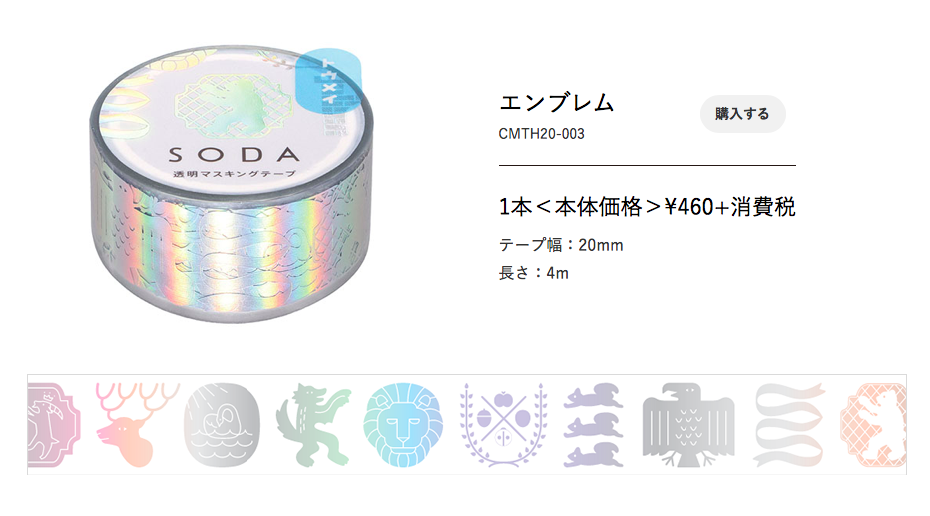Select the テープ幅：20mm specification line

[x=561, y=245]
